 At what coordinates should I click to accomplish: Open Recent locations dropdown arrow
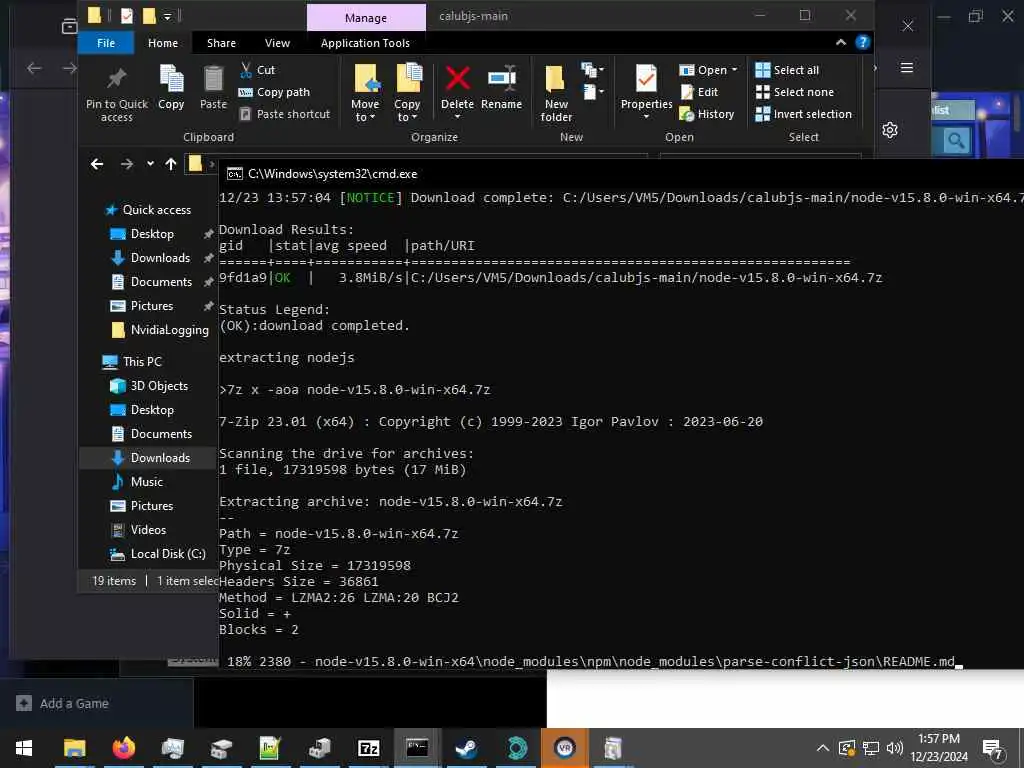coord(150,164)
